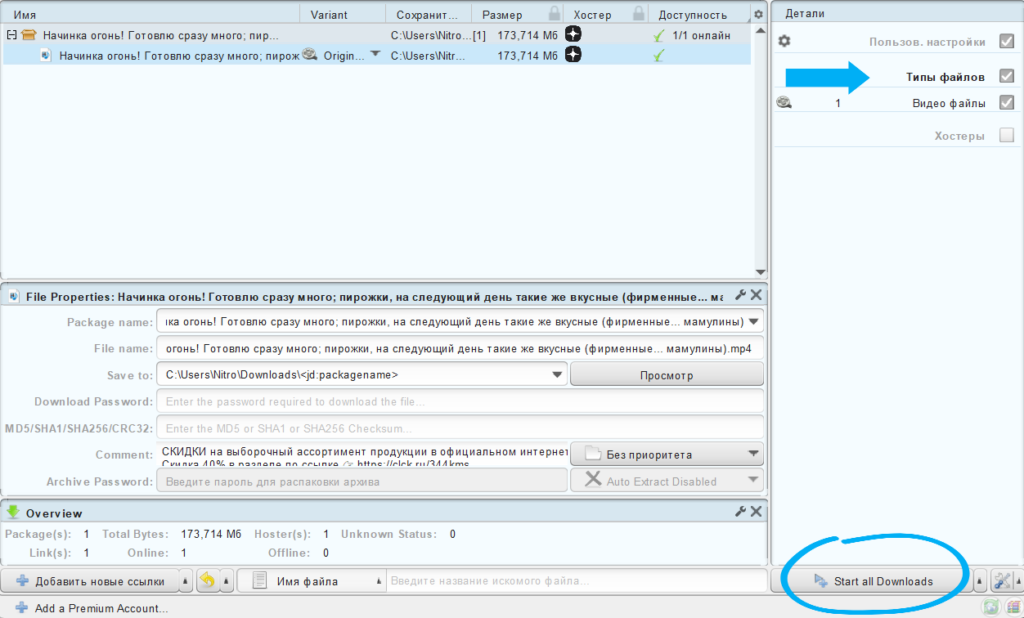Screen dimensions: 1024x618
Task: Open the Без приоритета priority dropdown
Action: [754, 454]
